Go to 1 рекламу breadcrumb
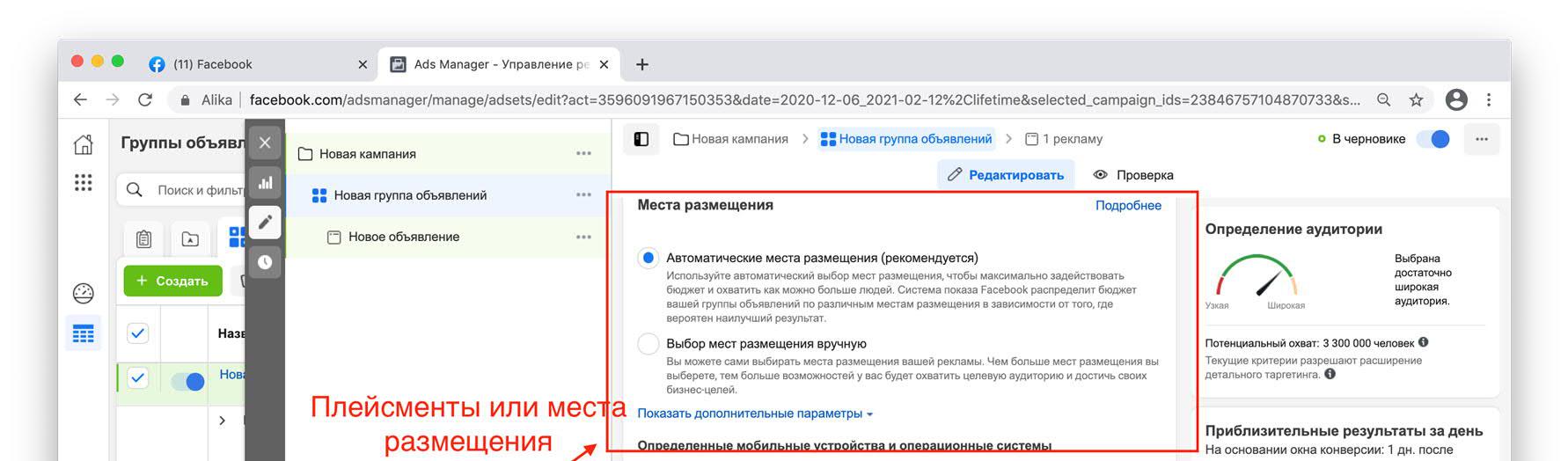Screen dimensions: 1568x461 [x=1064, y=139]
